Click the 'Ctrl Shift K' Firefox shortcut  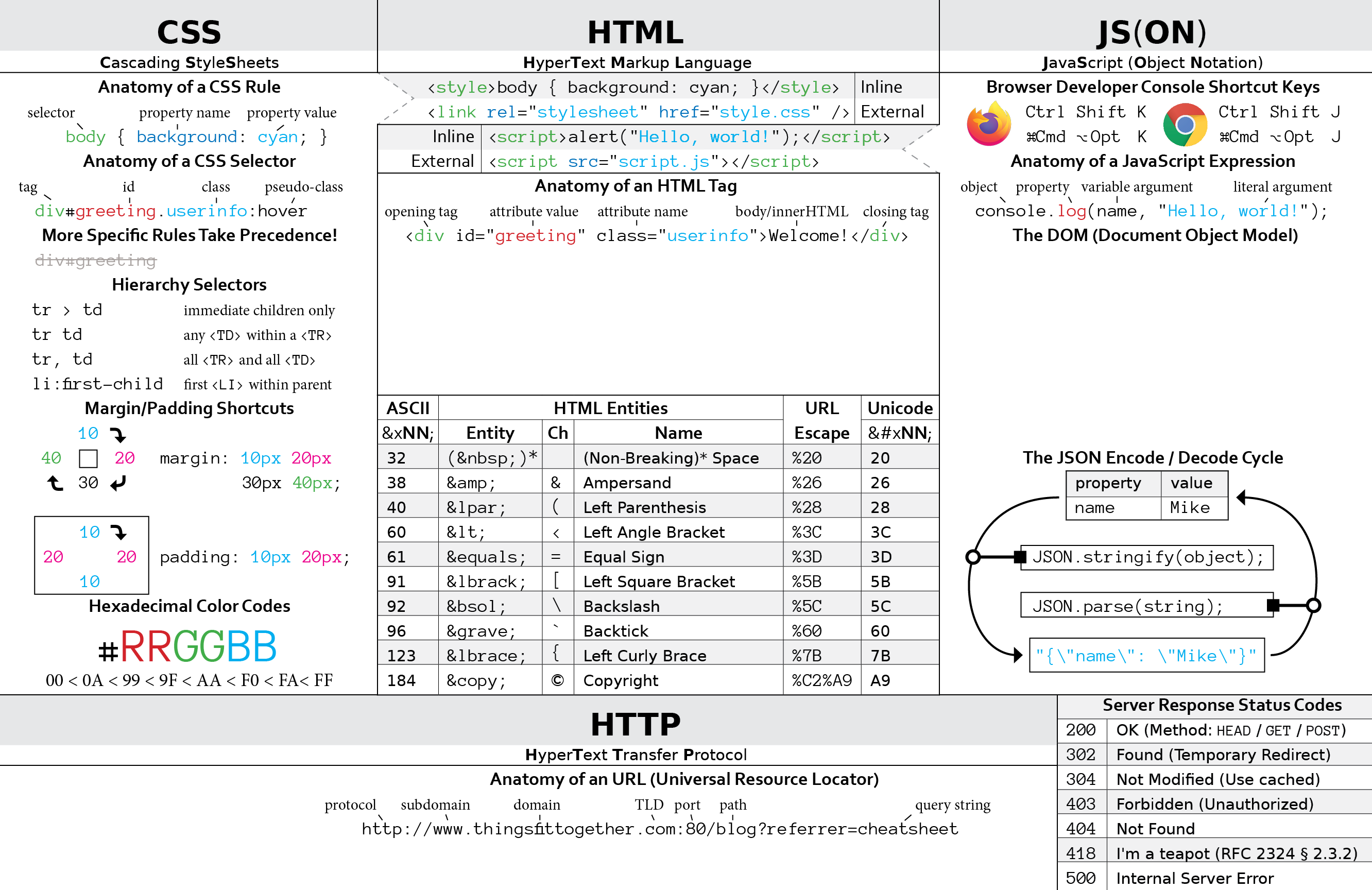tap(1086, 112)
